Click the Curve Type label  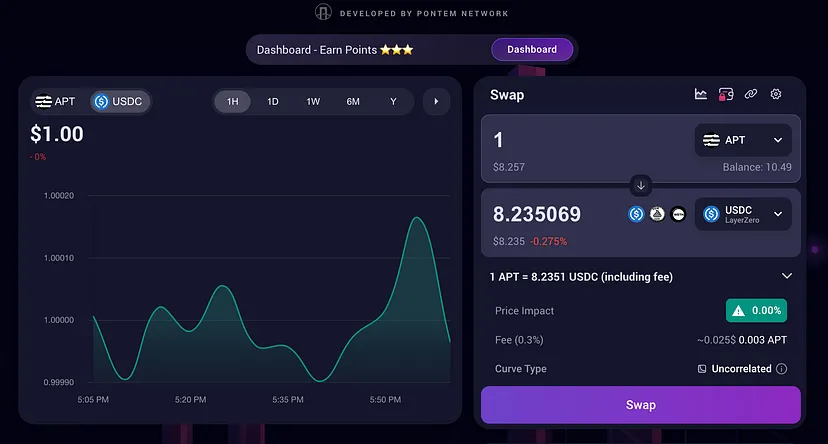pos(521,369)
